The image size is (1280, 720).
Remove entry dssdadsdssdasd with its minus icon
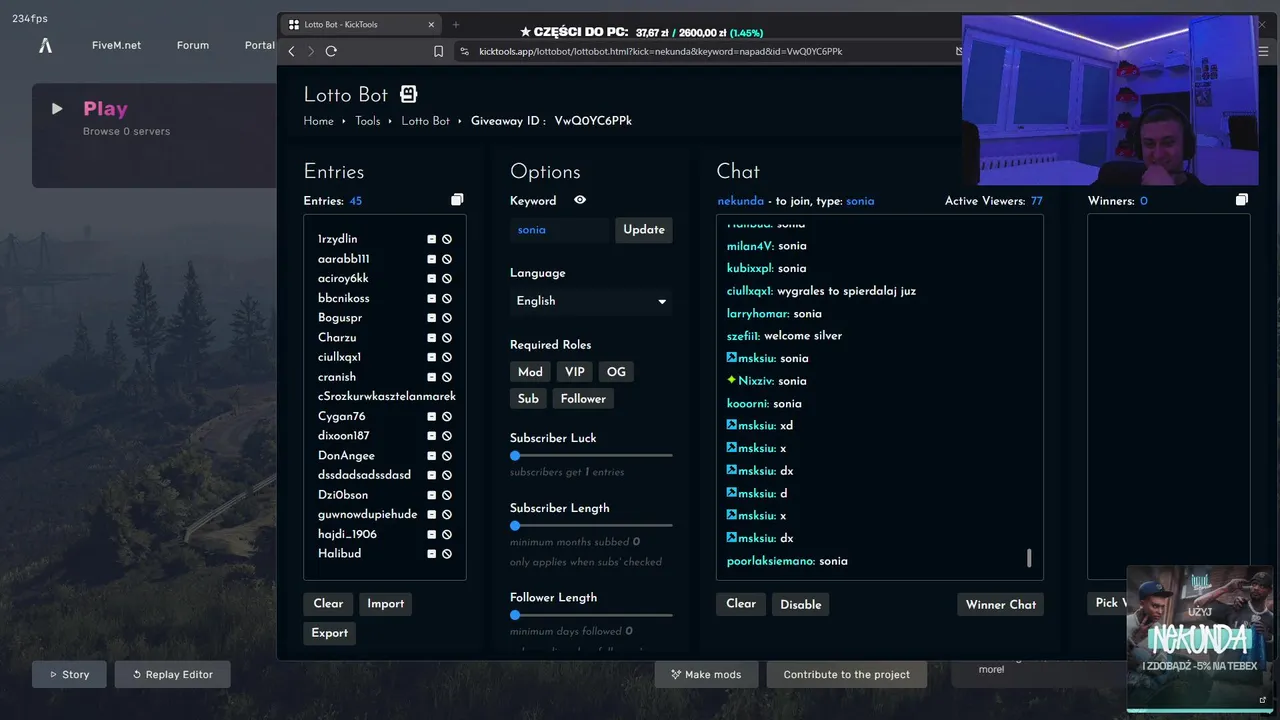coord(432,475)
